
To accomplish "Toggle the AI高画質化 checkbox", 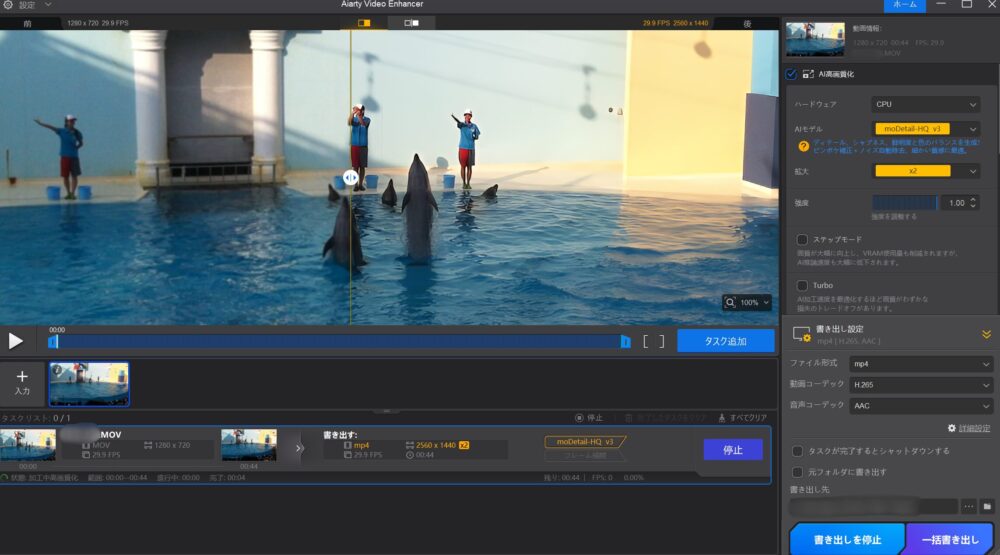I will pos(792,74).
